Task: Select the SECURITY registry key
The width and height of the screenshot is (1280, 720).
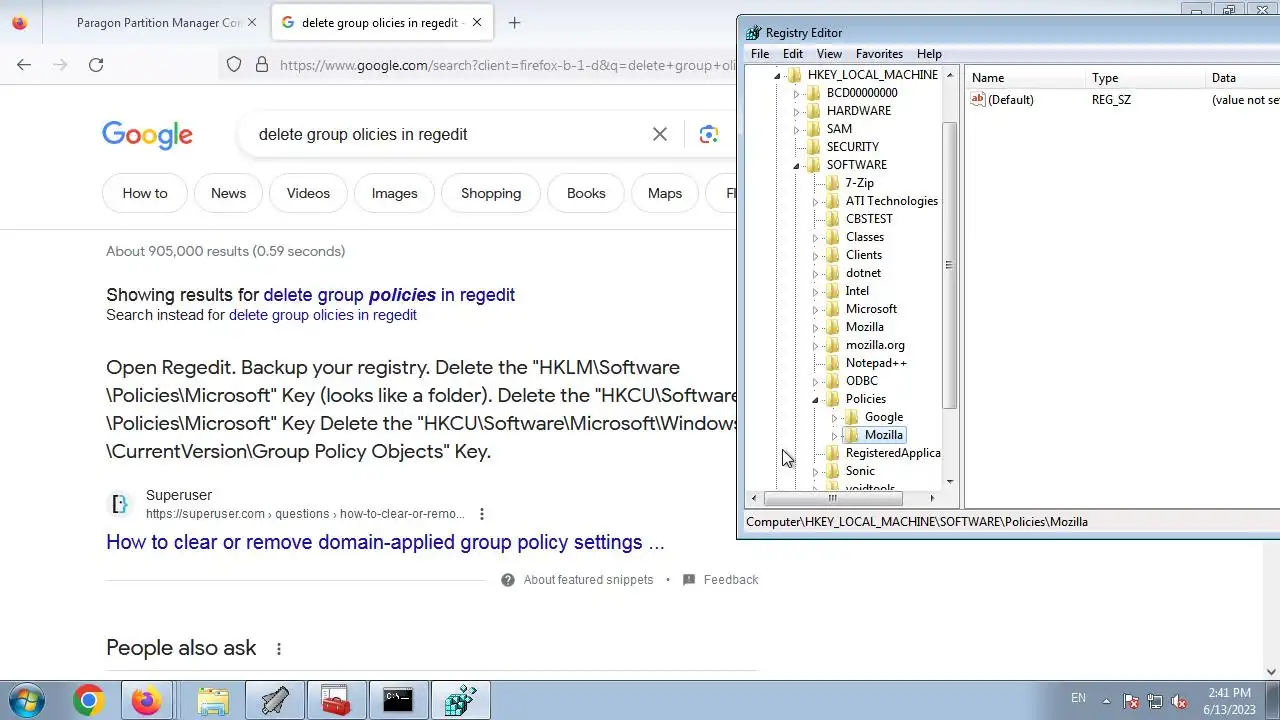Action: (853, 147)
